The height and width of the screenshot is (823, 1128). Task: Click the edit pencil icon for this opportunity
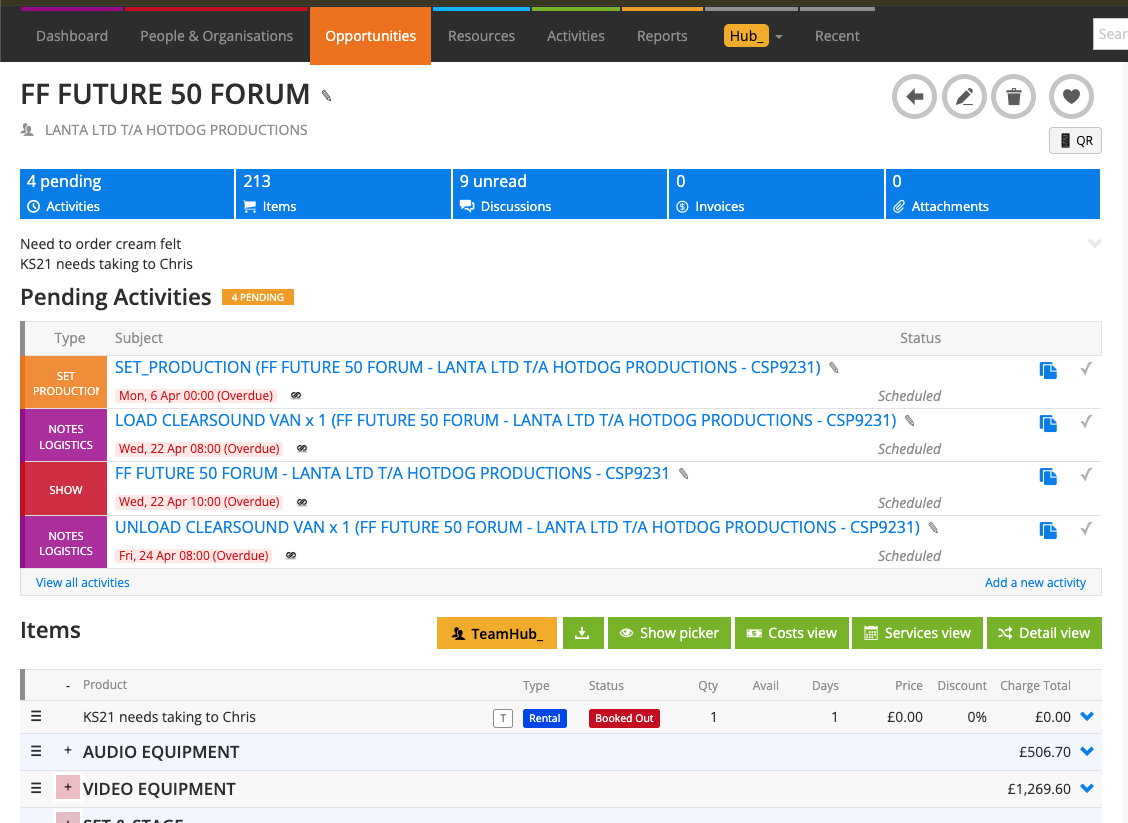(964, 96)
